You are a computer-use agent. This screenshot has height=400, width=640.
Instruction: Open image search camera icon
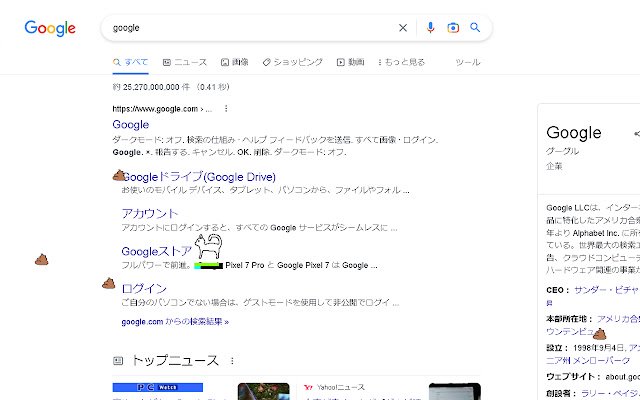point(453,28)
